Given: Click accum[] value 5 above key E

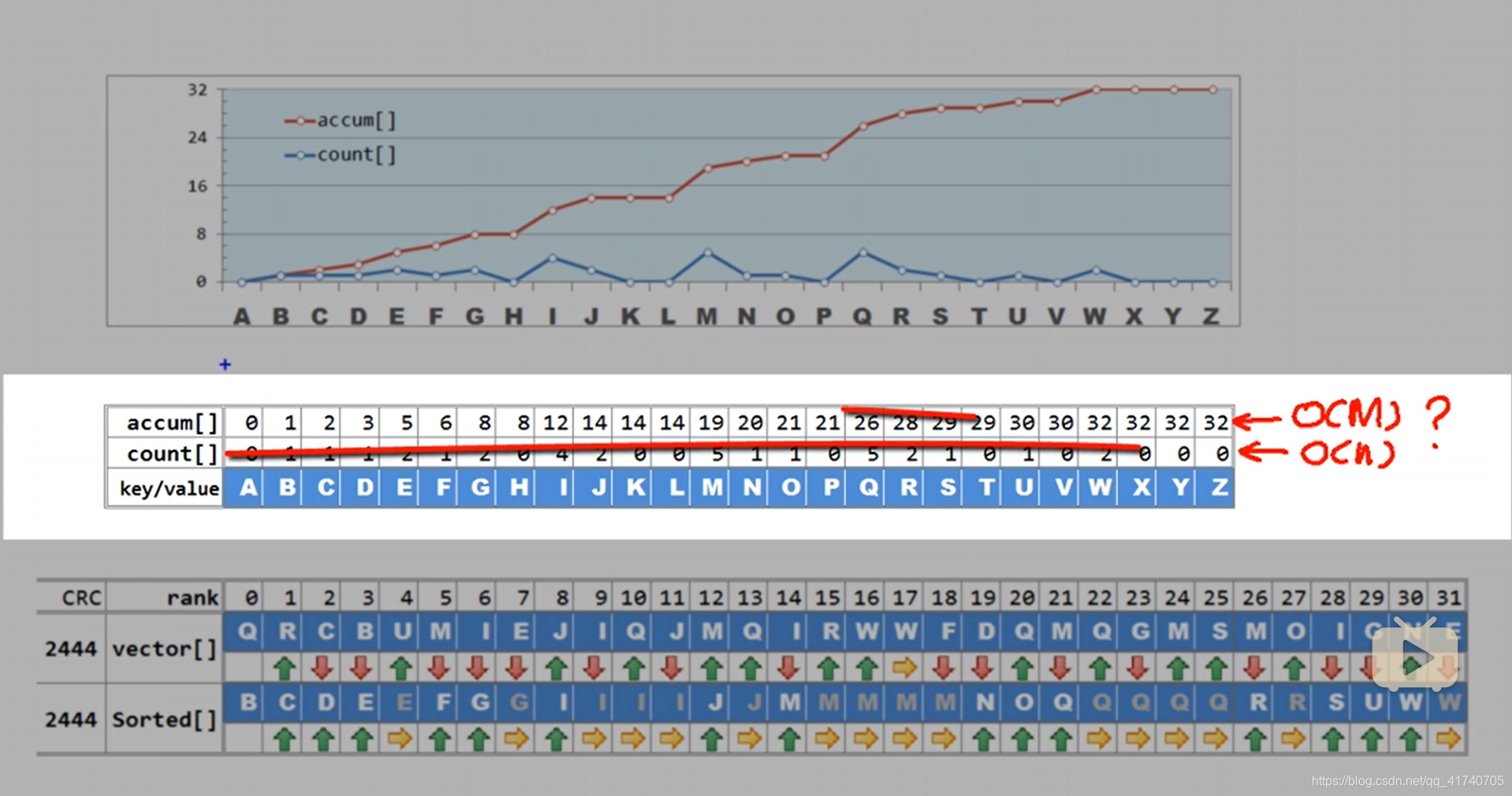Looking at the screenshot, I should tap(407, 423).
